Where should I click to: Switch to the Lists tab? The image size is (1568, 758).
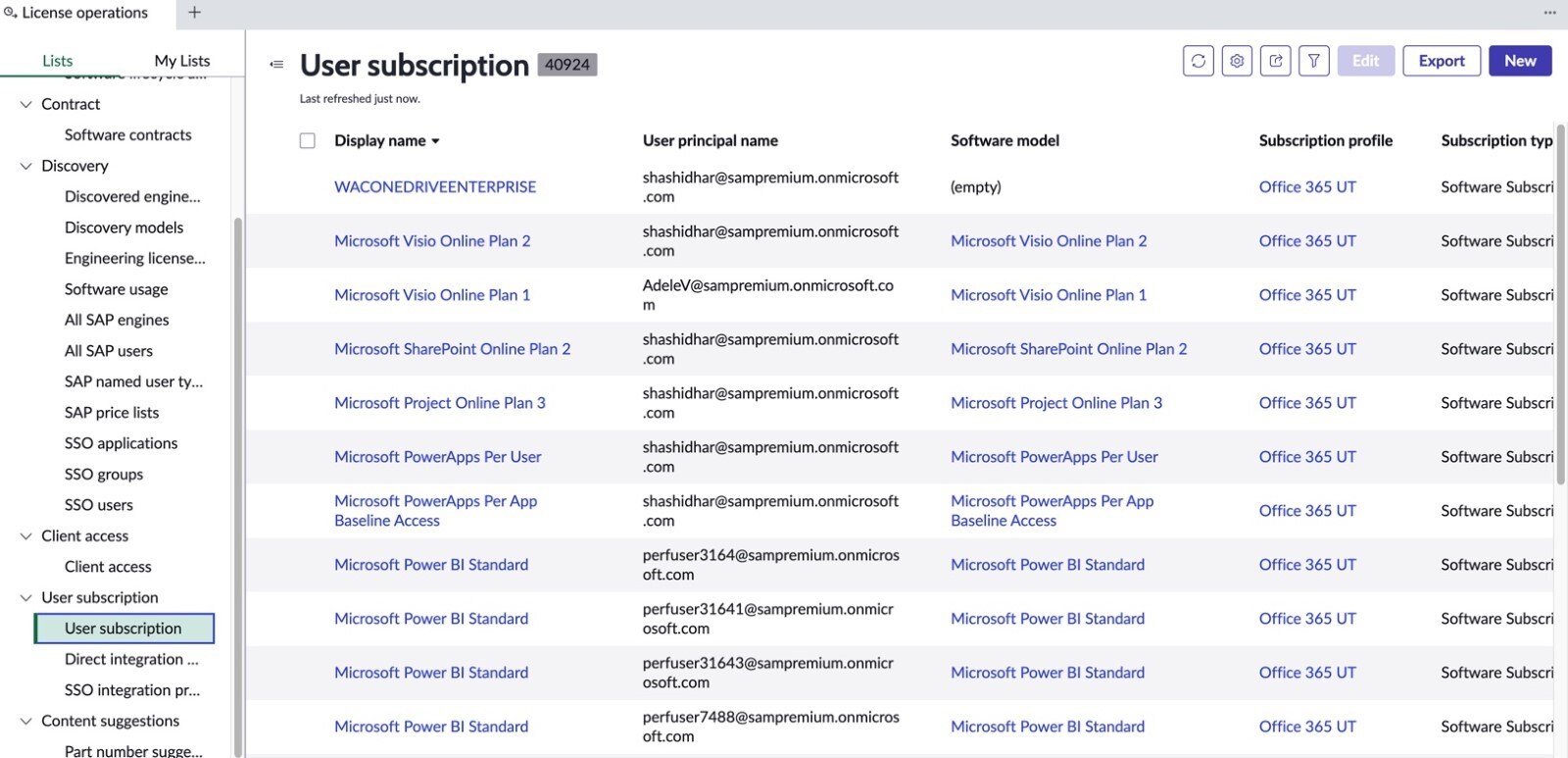click(58, 61)
